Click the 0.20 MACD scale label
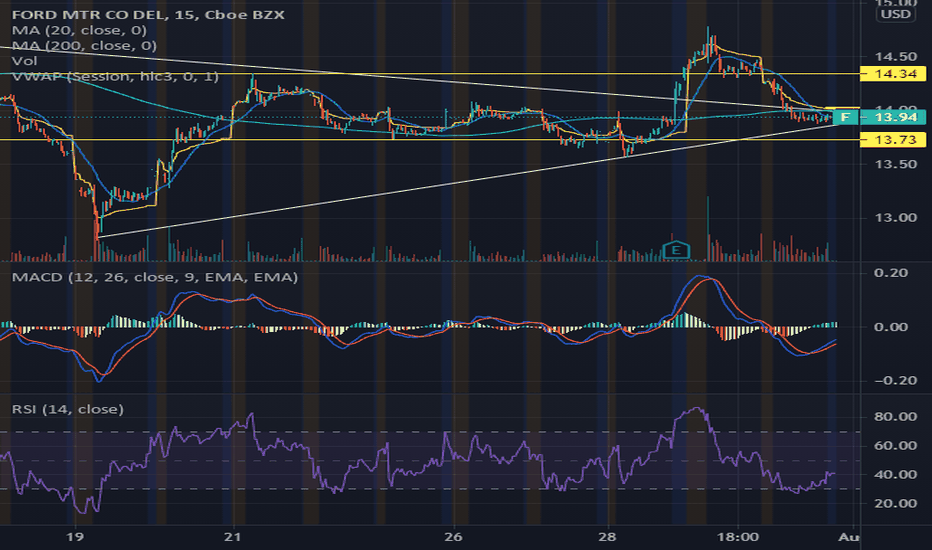Viewport: 932px width, 550px height. click(x=892, y=273)
